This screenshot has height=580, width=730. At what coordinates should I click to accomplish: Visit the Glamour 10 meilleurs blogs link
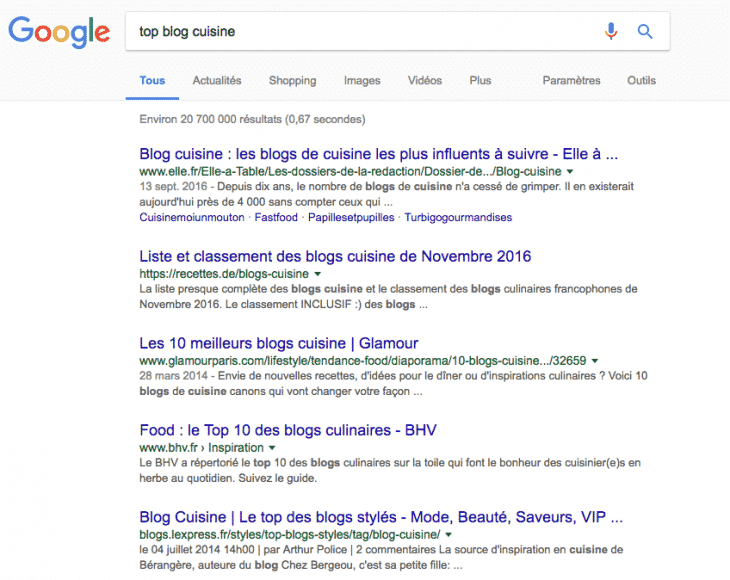point(279,343)
